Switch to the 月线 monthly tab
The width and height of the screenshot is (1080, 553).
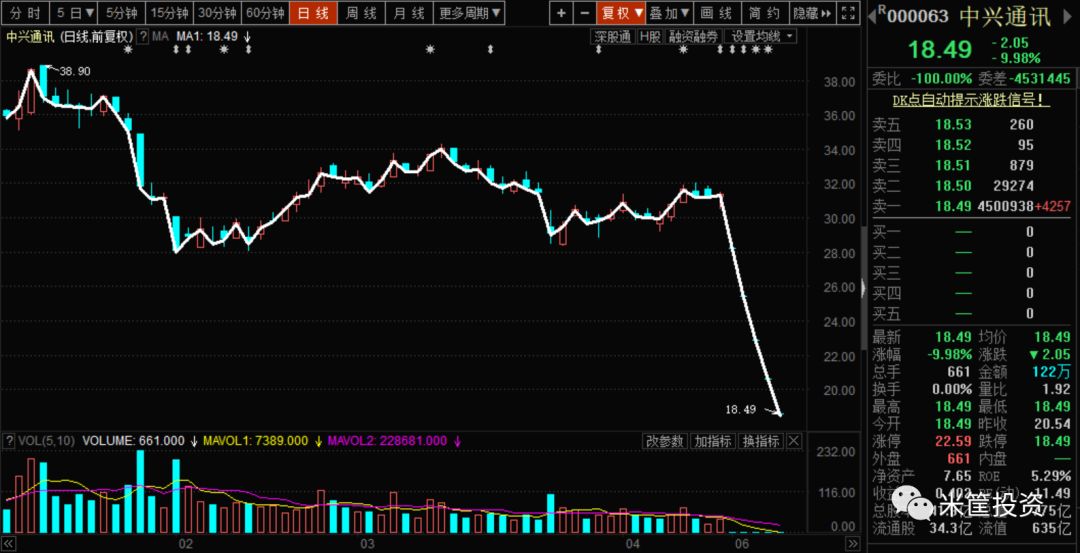click(408, 12)
